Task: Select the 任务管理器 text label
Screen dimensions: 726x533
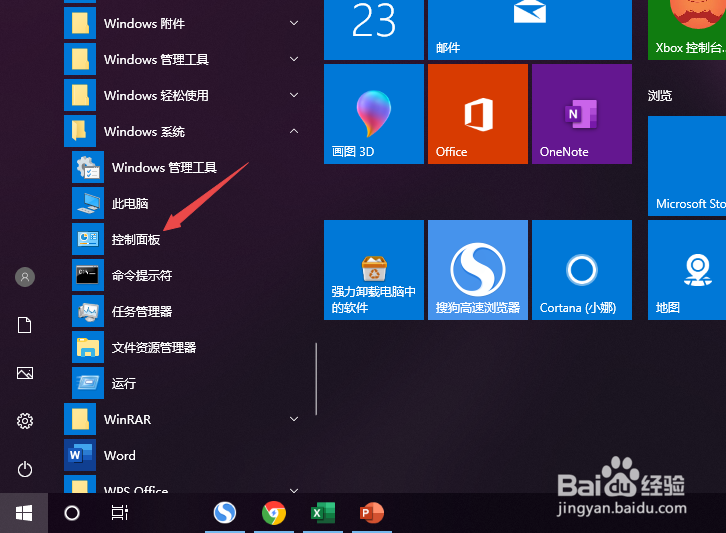Action: [142, 312]
